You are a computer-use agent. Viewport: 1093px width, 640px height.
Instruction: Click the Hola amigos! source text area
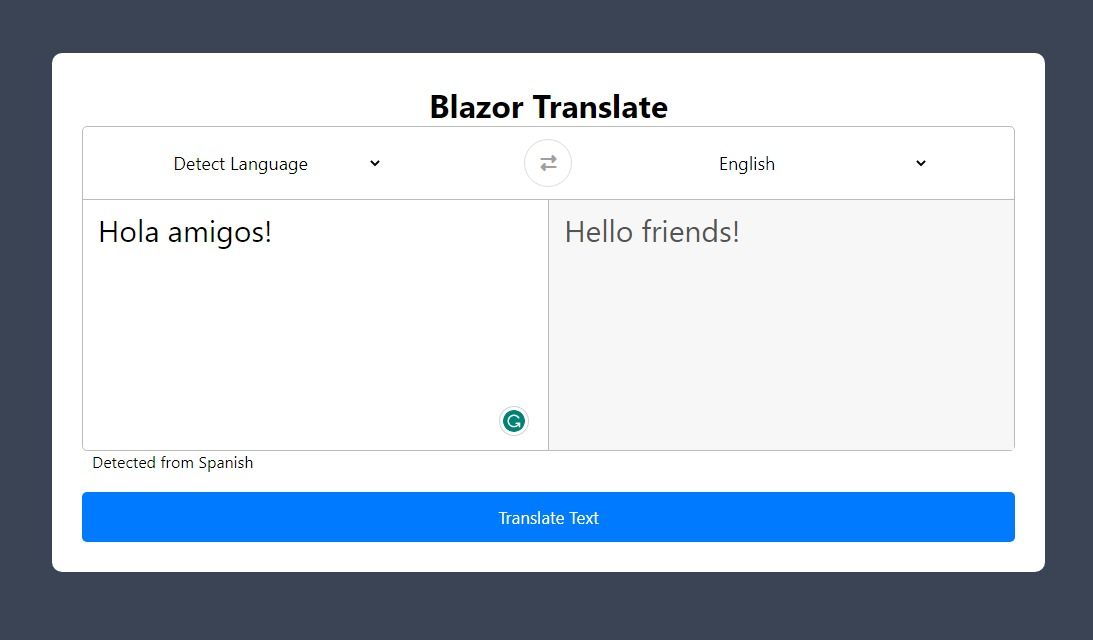pyautogui.click(x=316, y=325)
